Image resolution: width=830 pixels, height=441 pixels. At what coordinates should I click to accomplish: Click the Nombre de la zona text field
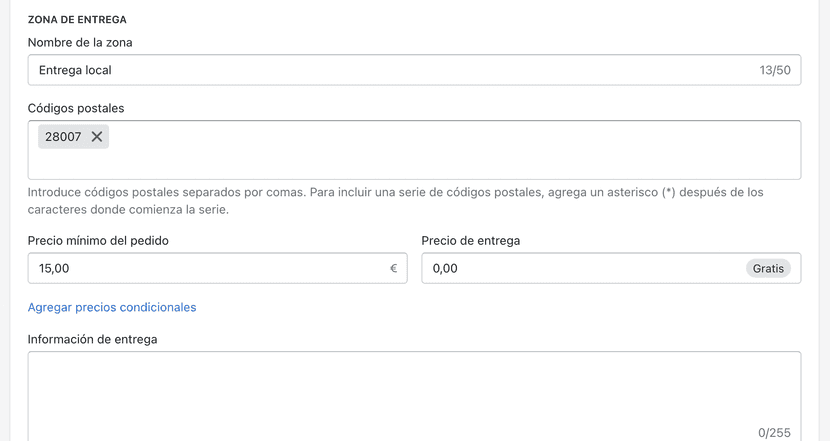click(x=390, y=70)
